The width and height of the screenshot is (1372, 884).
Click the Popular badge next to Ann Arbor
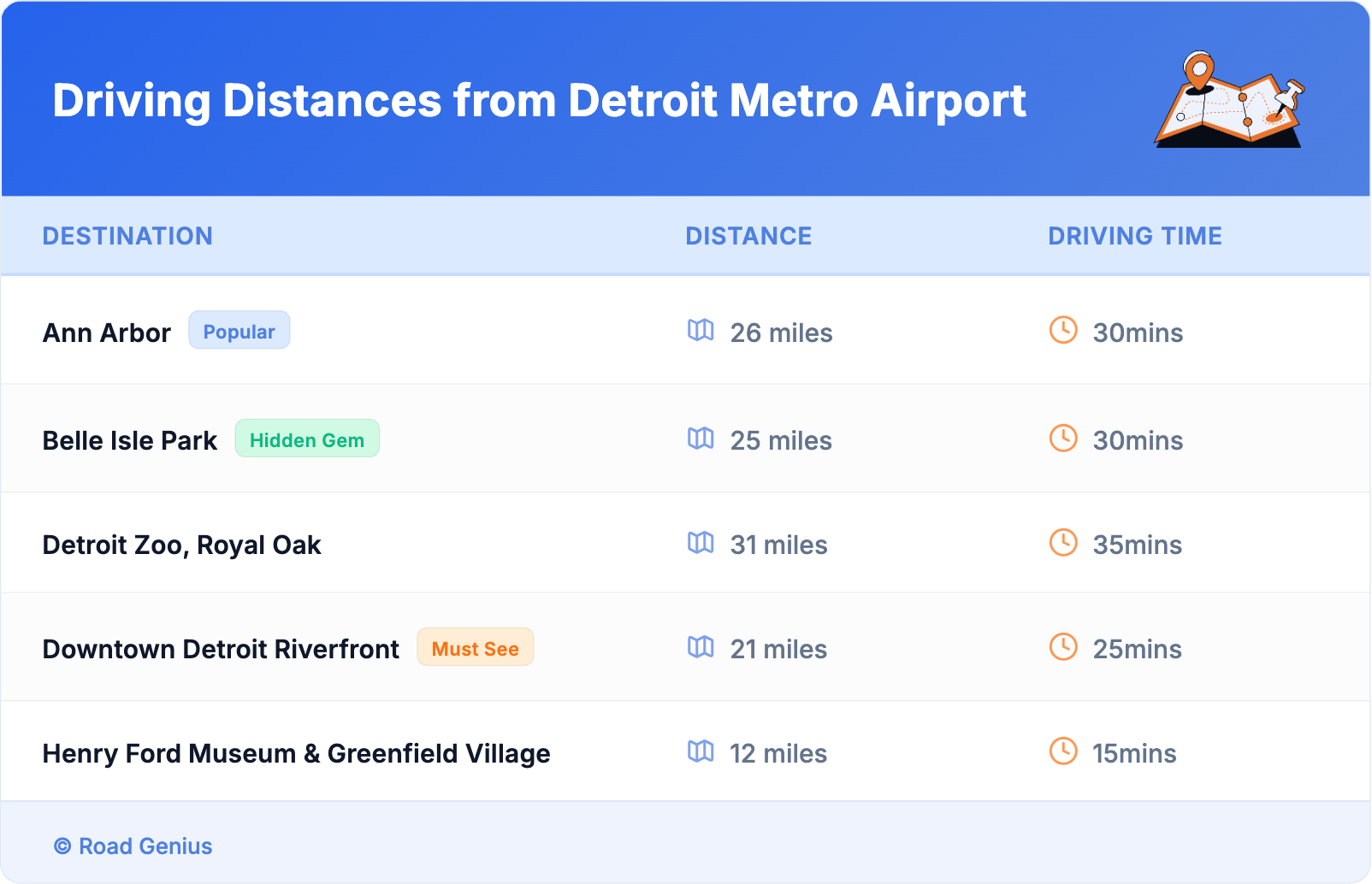(x=239, y=331)
